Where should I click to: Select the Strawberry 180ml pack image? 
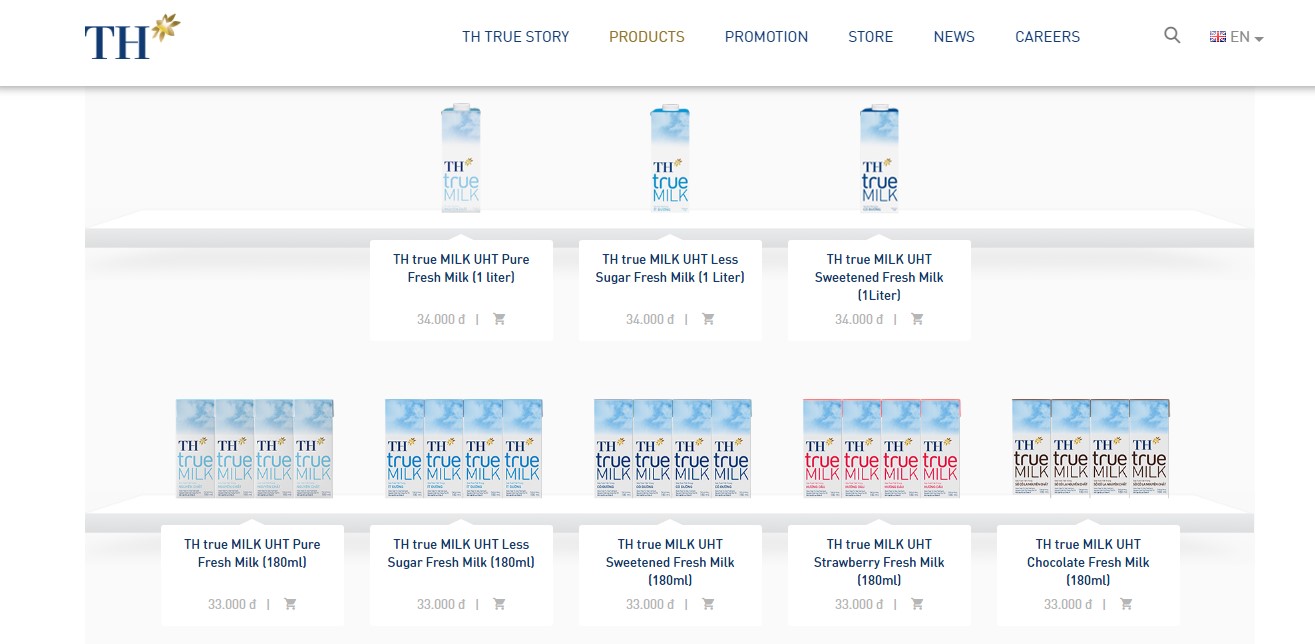point(882,448)
